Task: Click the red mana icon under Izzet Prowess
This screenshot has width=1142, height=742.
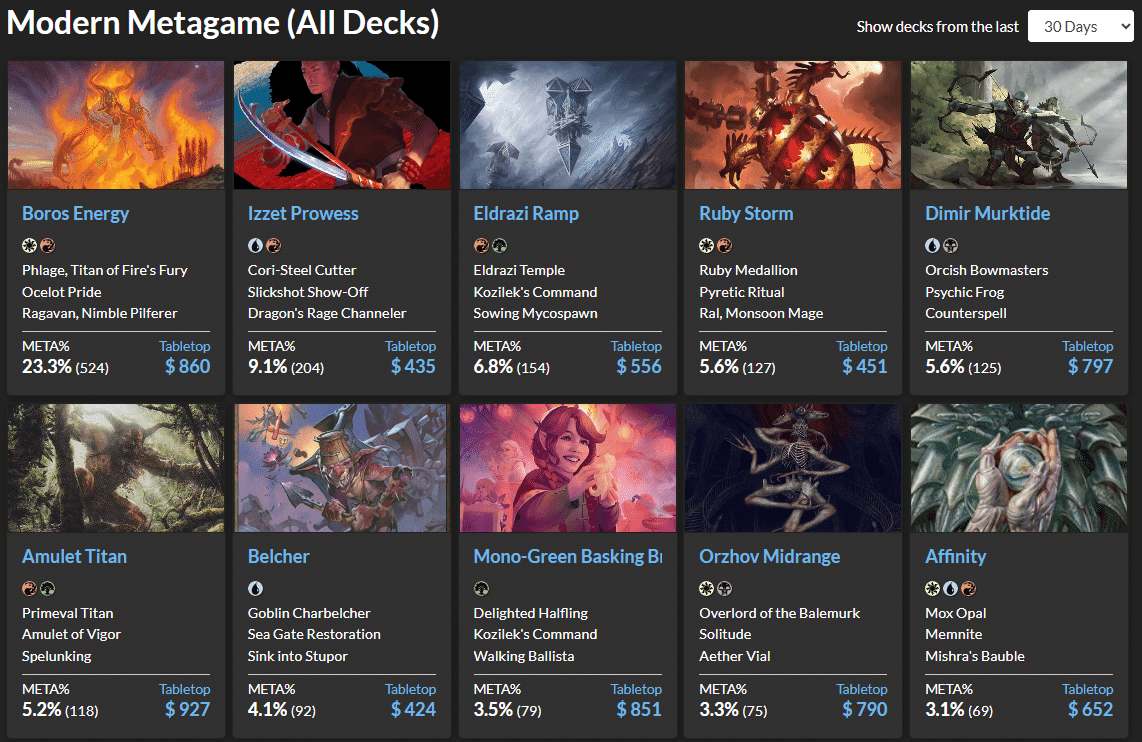Action: pos(273,245)
